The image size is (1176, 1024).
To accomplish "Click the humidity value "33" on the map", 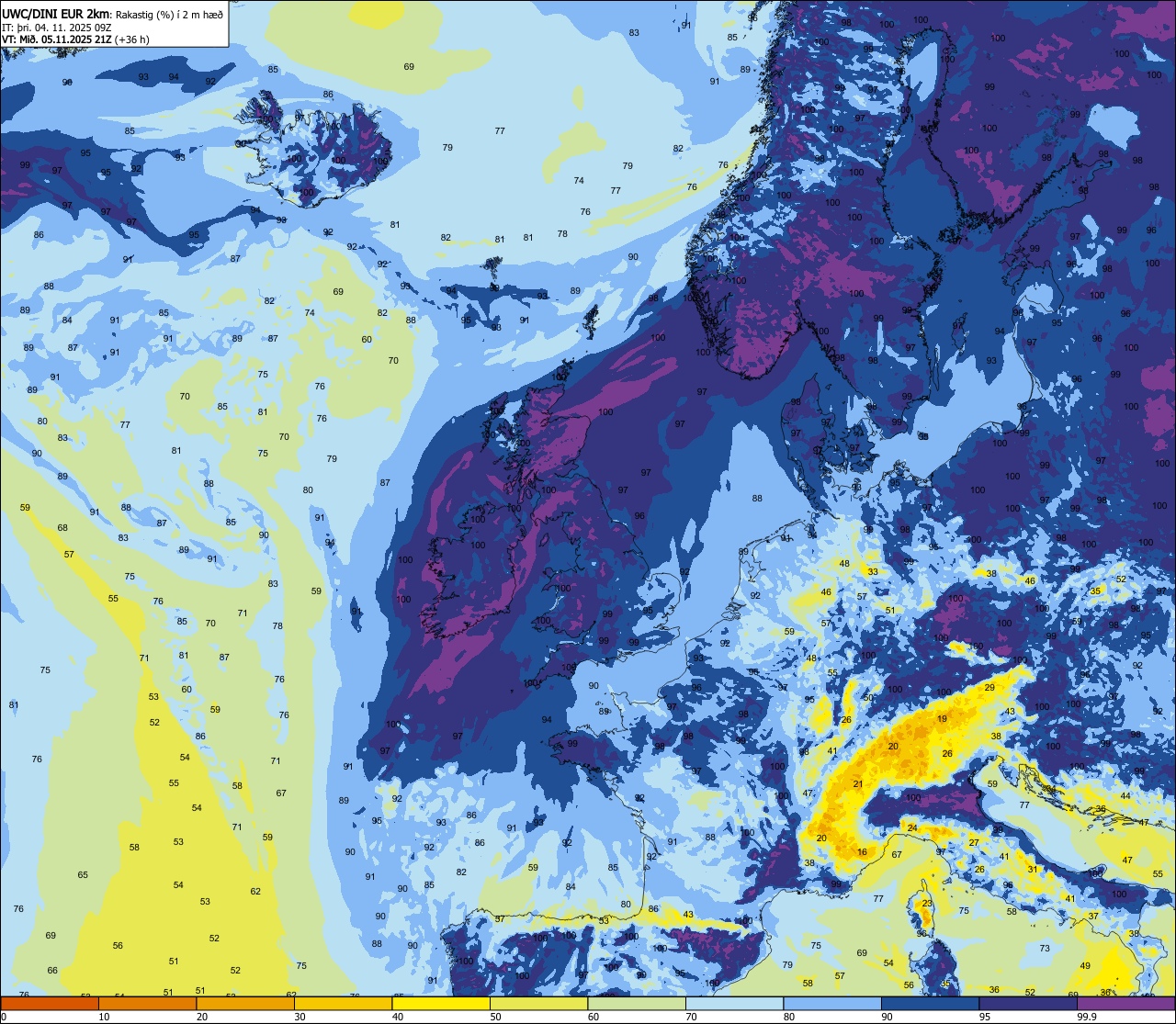I will (873, 571).
